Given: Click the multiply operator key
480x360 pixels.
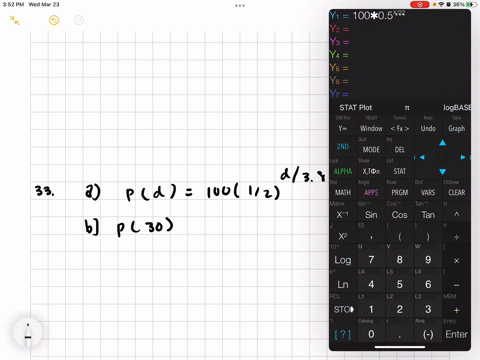Looking at the screenshot, I should click(x=456, y=260).
